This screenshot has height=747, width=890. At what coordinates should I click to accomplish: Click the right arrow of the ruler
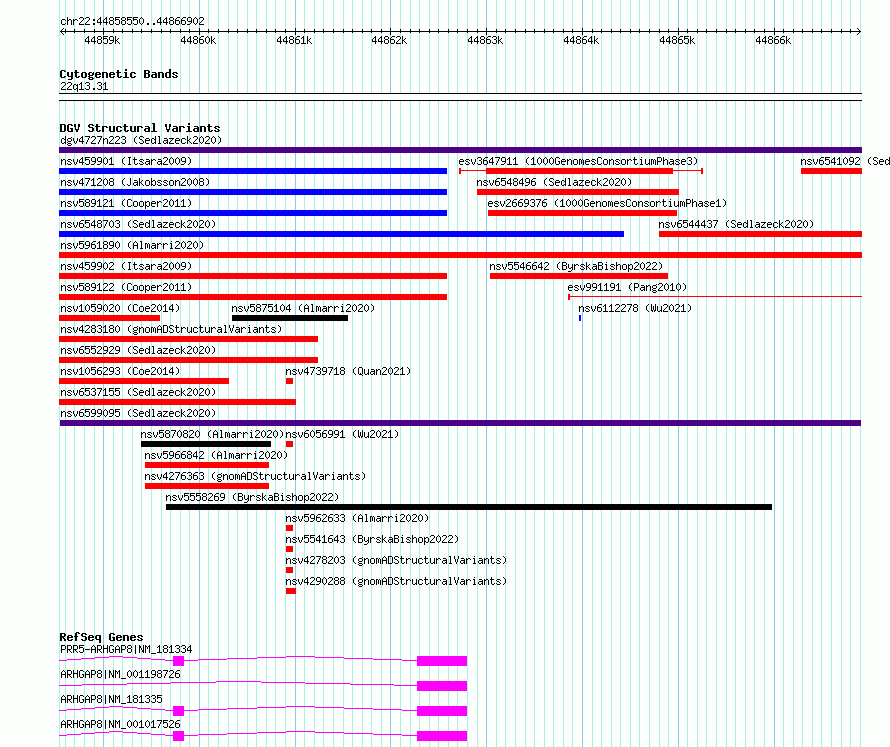(858, 31)
